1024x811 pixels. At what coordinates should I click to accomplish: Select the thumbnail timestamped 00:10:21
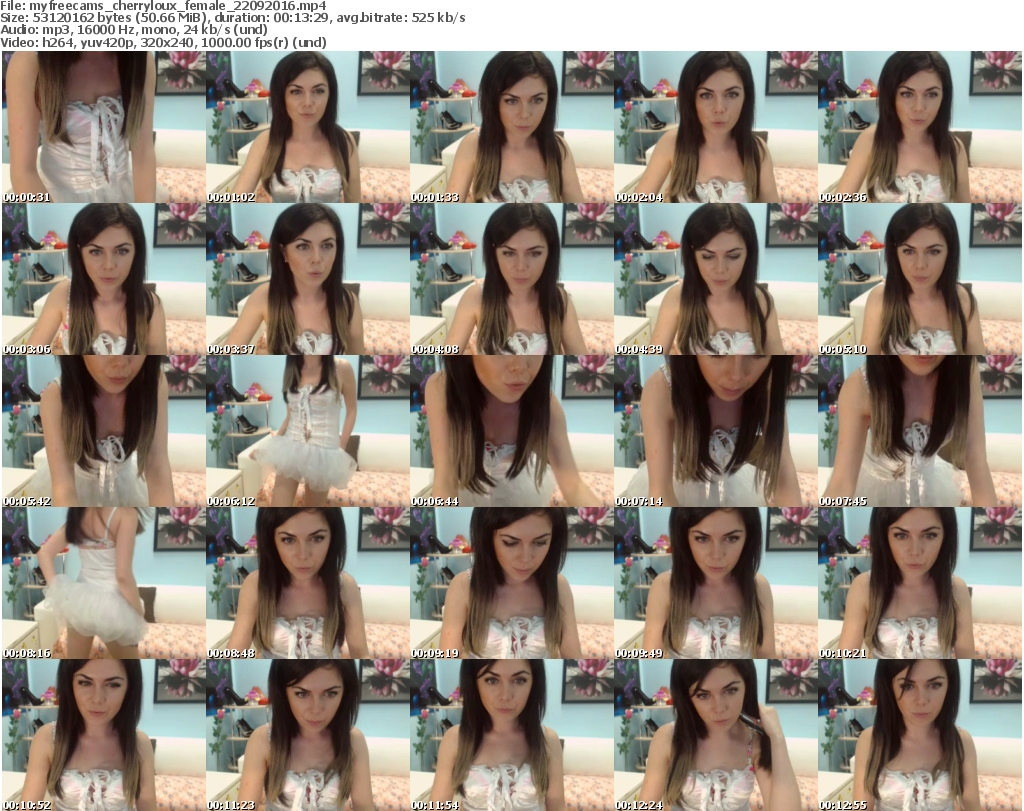[920, 583]
